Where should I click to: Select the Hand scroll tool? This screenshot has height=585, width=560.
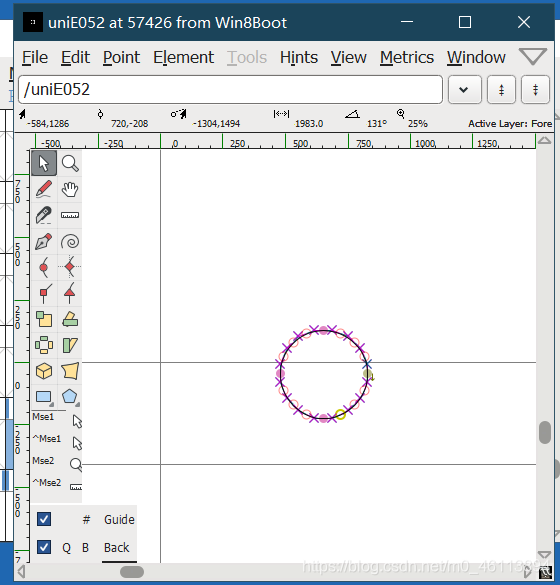pos(70,189)
